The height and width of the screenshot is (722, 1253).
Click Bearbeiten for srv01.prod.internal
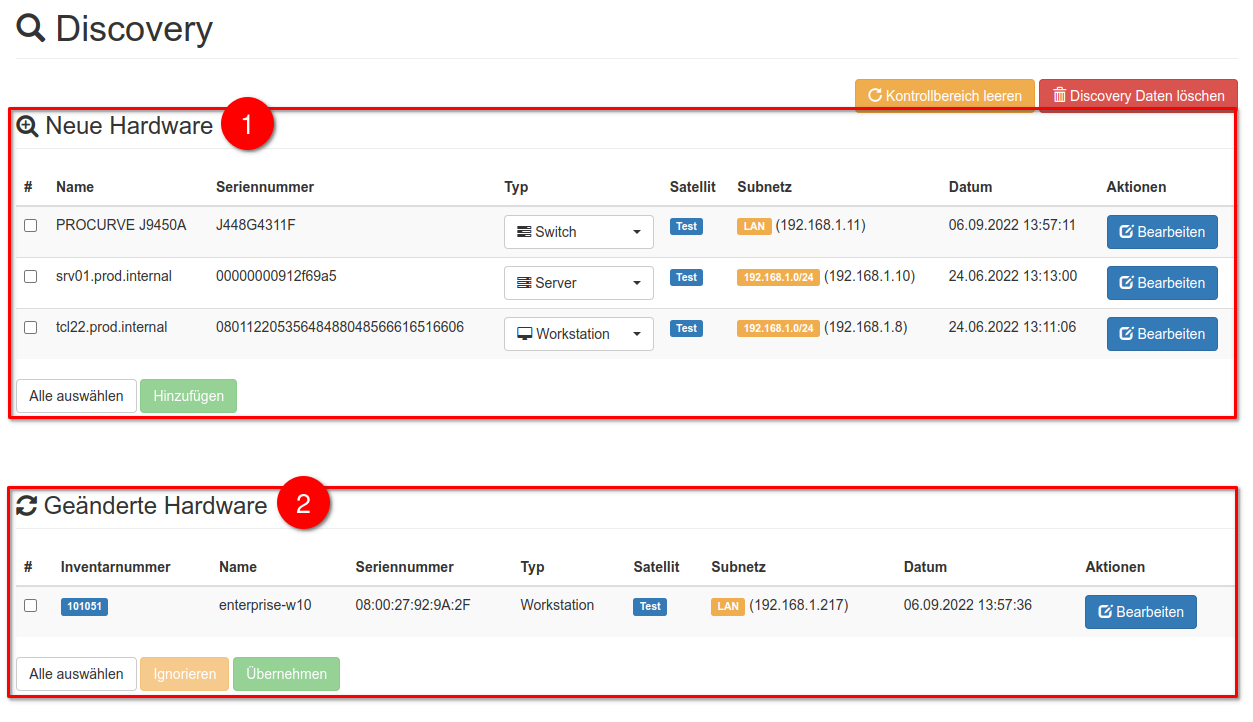pyautogui.click(x=1161, y=283)
